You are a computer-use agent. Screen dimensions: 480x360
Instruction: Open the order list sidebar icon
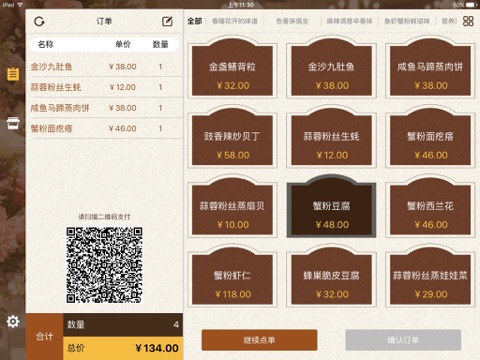(13, 74)
